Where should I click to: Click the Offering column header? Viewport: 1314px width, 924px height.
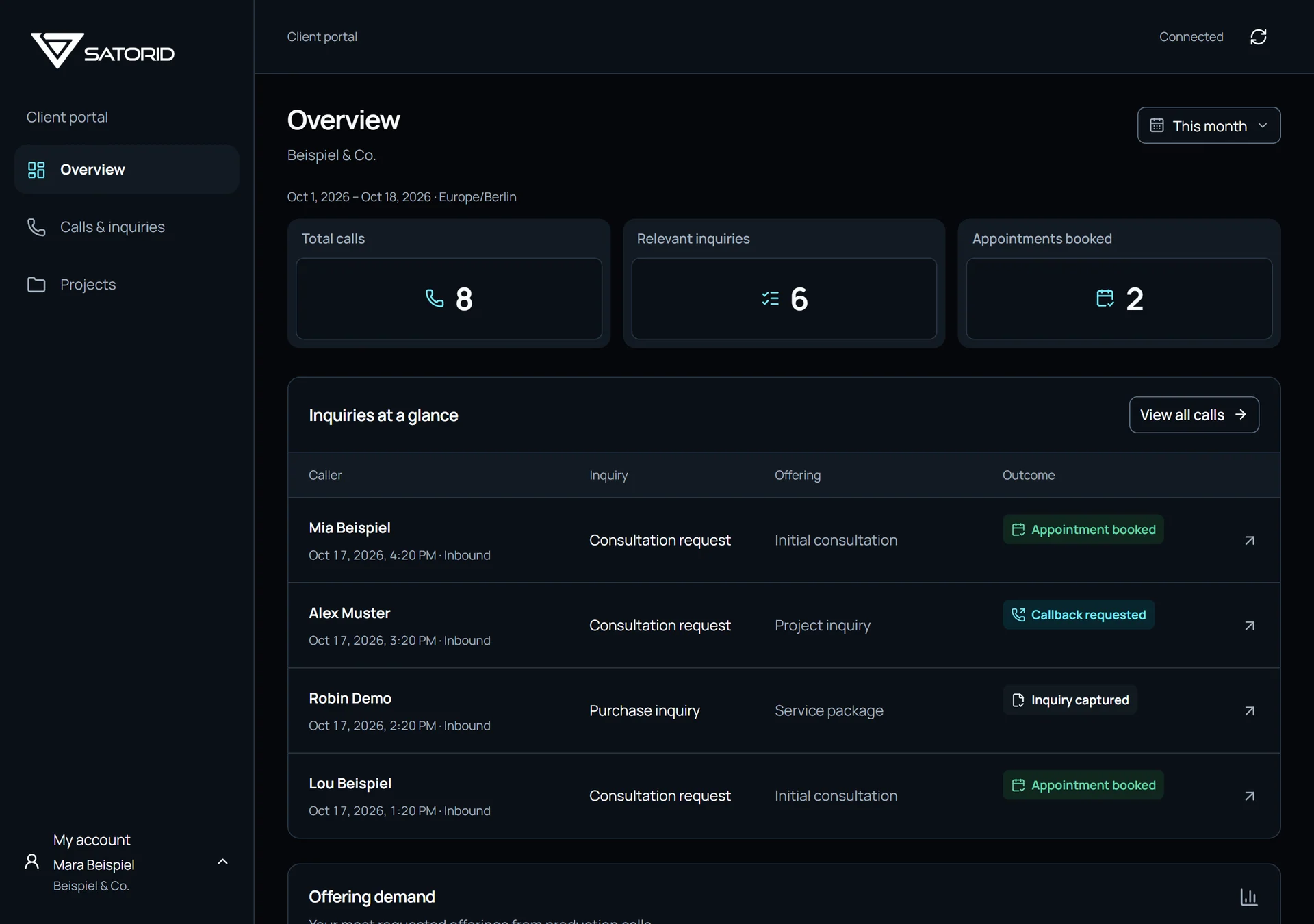tap(797, 475)
